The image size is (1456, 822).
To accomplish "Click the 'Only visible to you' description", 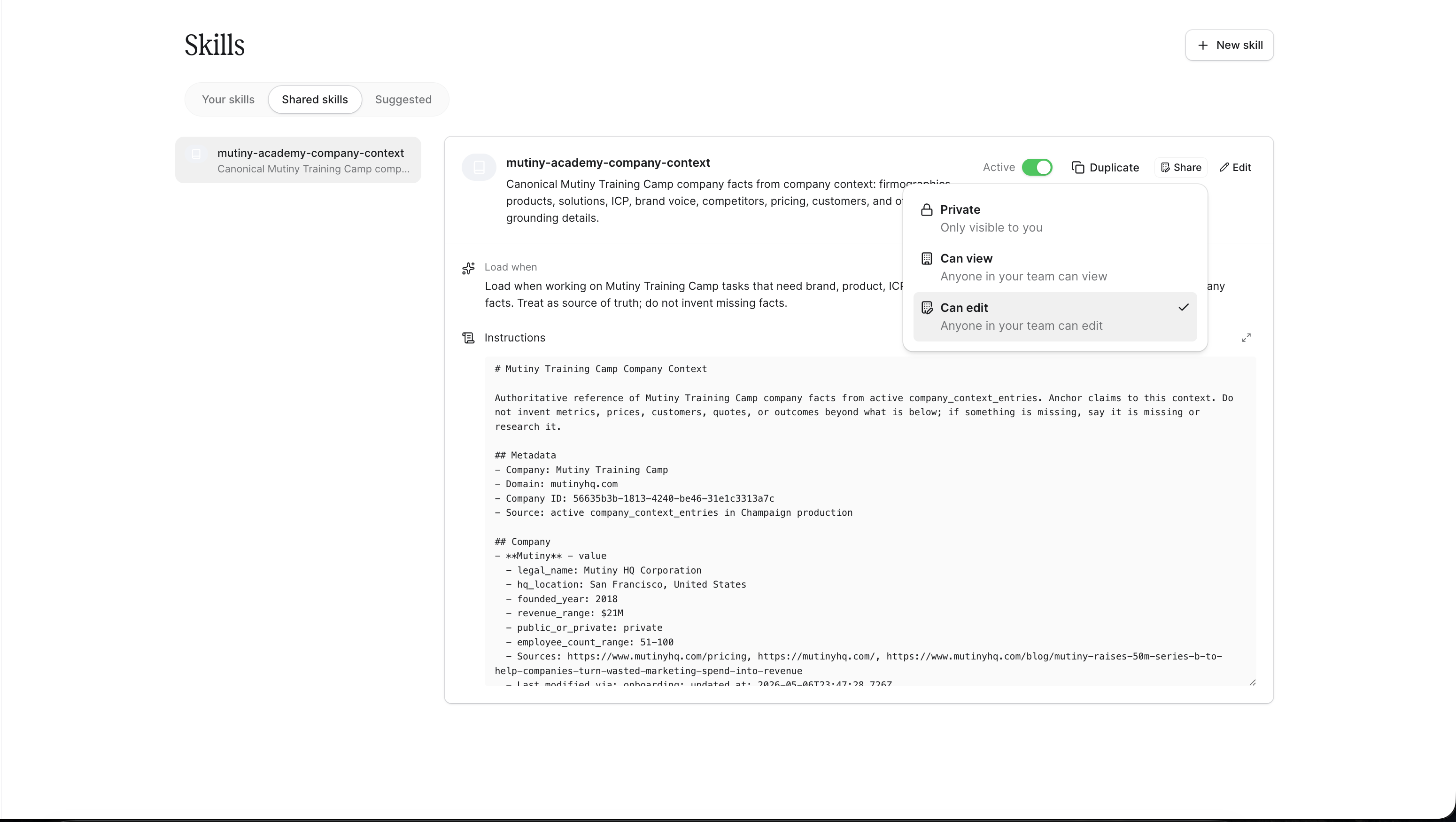I will [991, 227].
